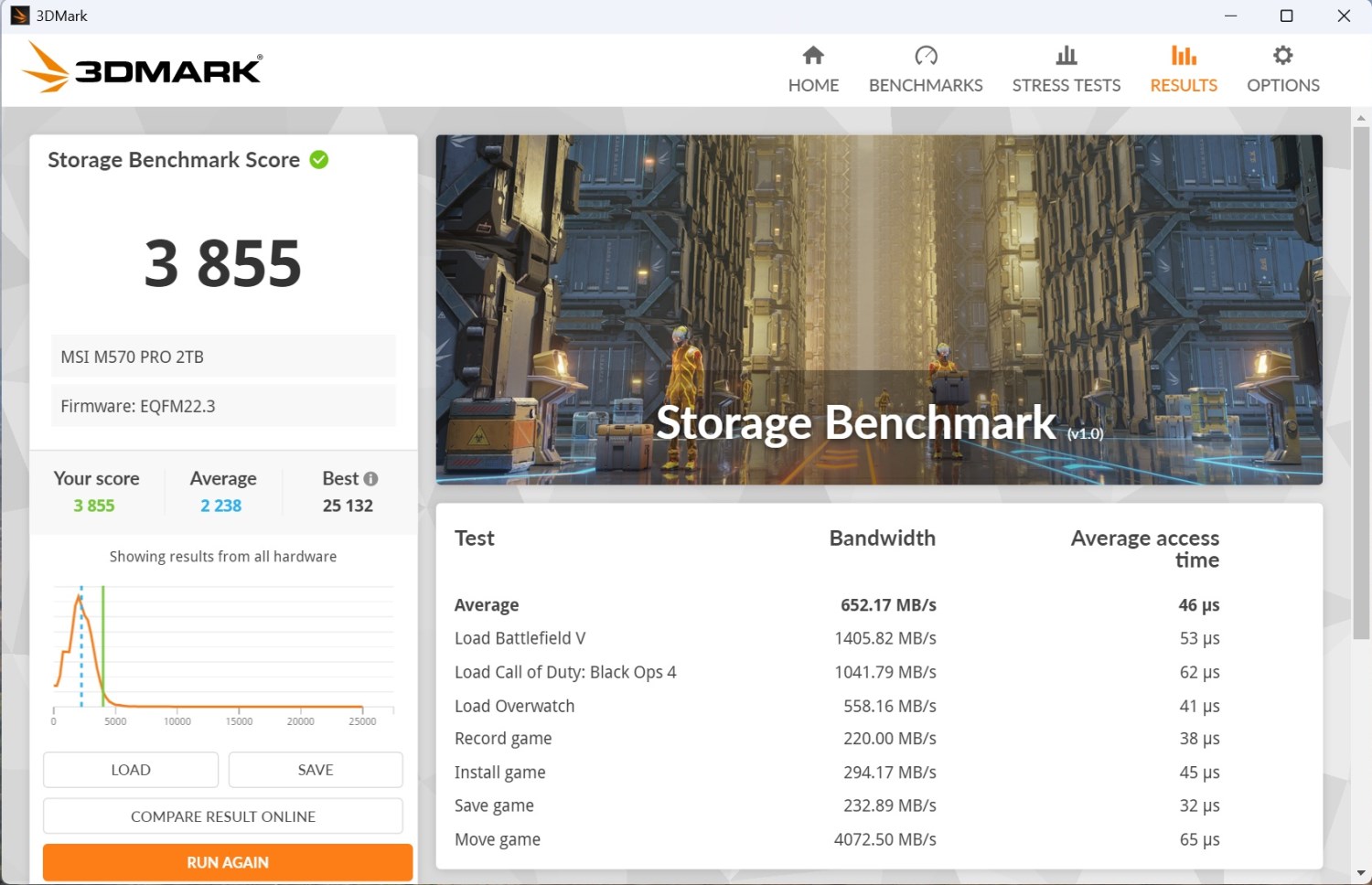Click the 3DMark logo
Screen dimensions: 1372x885
143,68
